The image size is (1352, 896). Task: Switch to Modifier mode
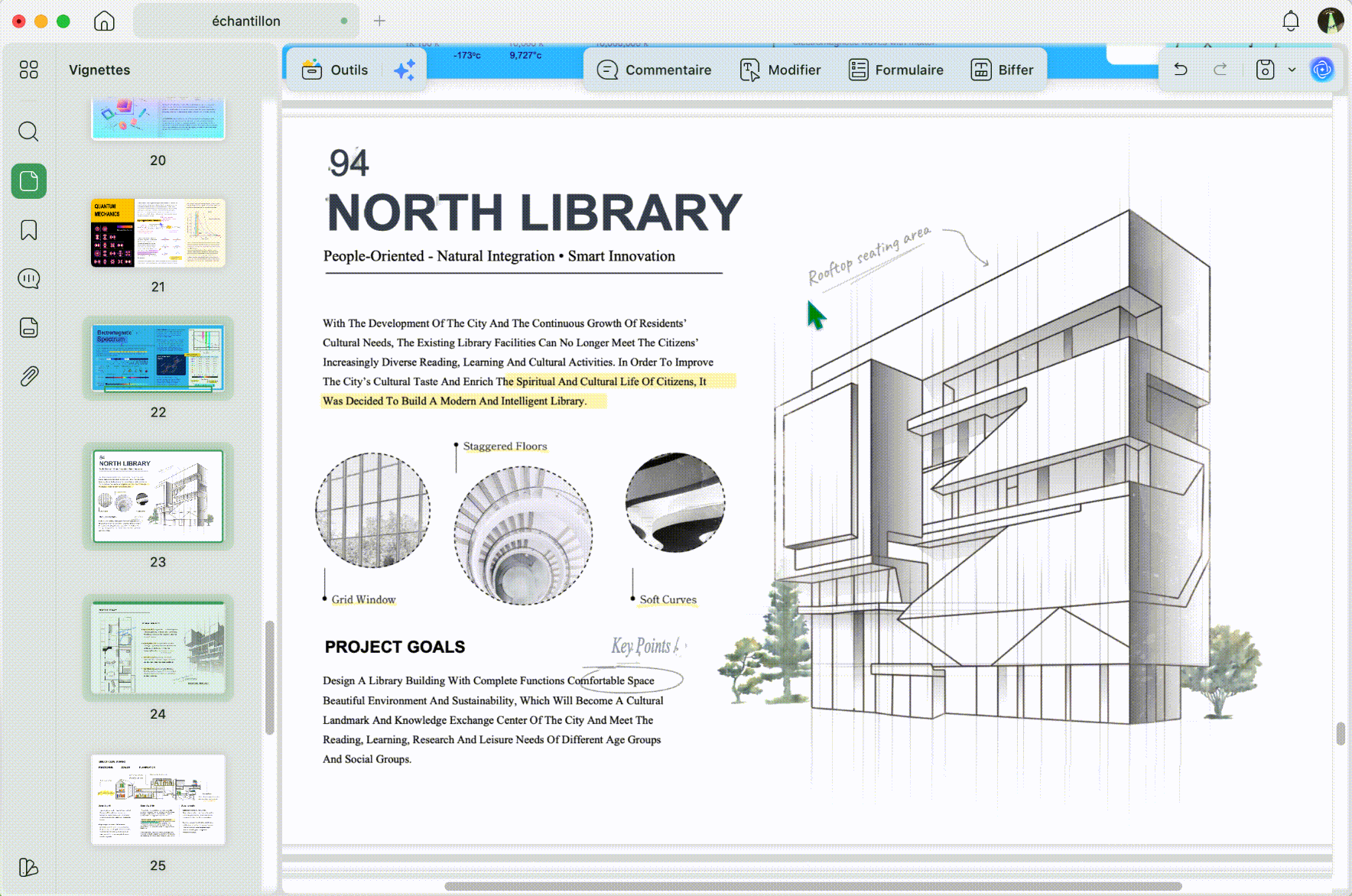(780, 70)
